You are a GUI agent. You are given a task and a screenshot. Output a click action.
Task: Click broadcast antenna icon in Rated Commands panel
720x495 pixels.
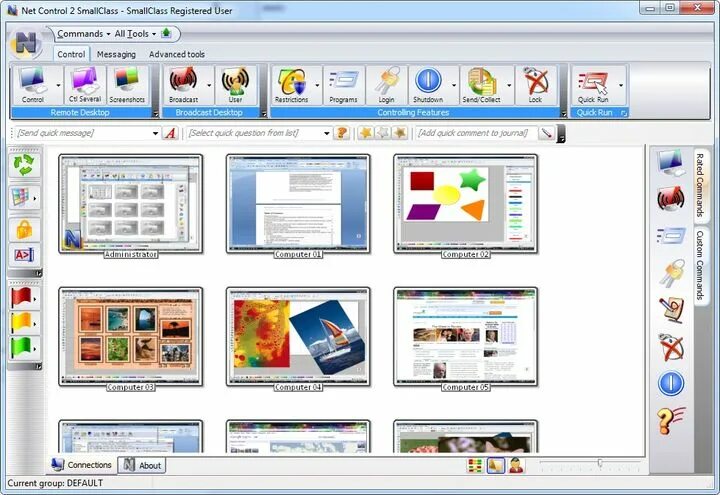point(671,199)
